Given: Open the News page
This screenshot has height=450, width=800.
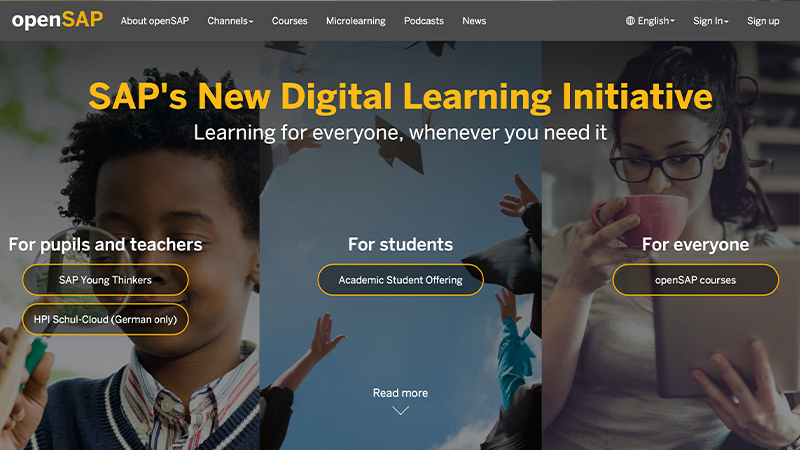Looking at the screenshot, I should pyautogui.click(x=474, y=21).
